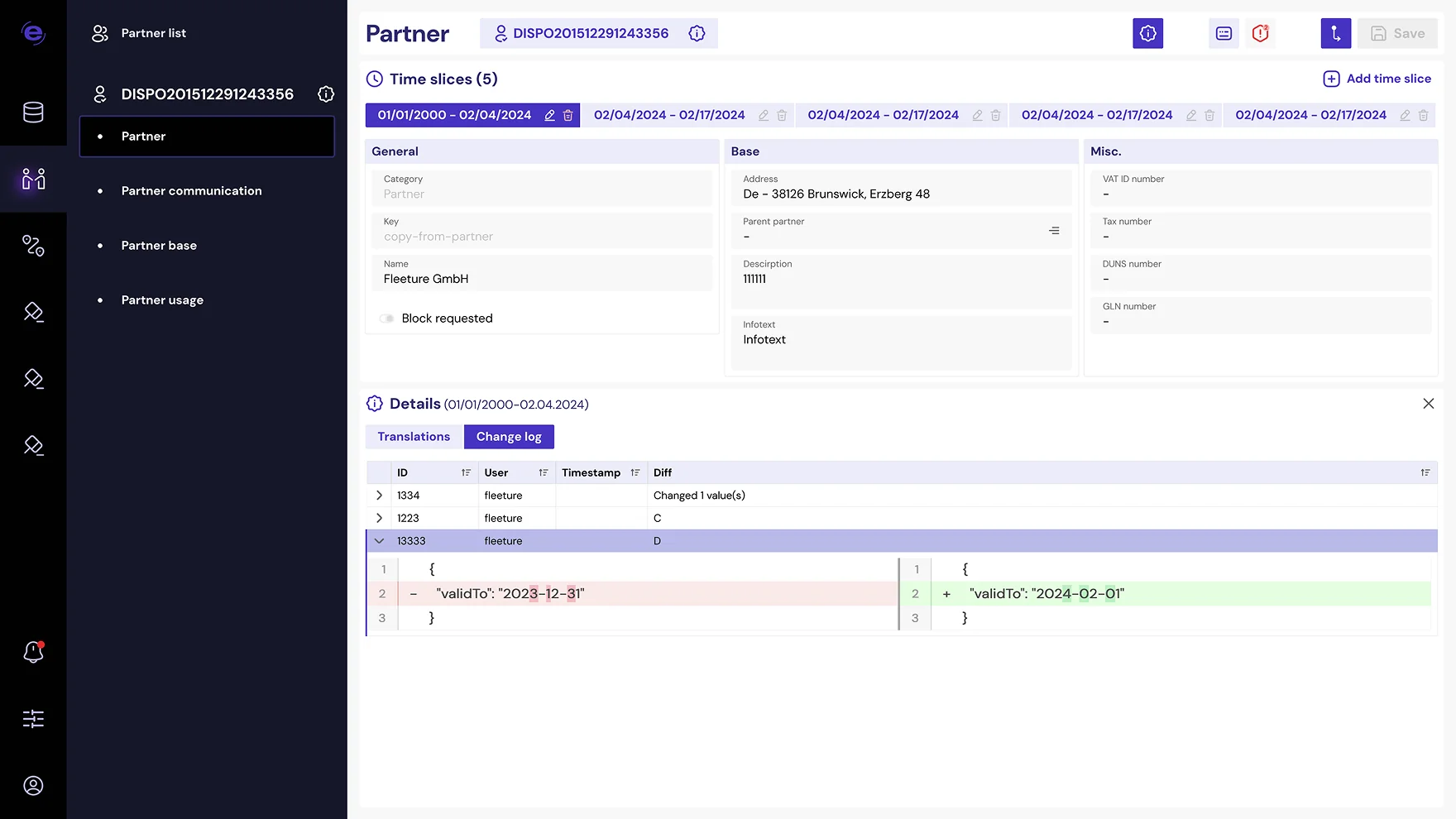Expand change log row 1334
Image resolution: width=1456 pixels, height=819 pixels.
(x=379, y=496)
